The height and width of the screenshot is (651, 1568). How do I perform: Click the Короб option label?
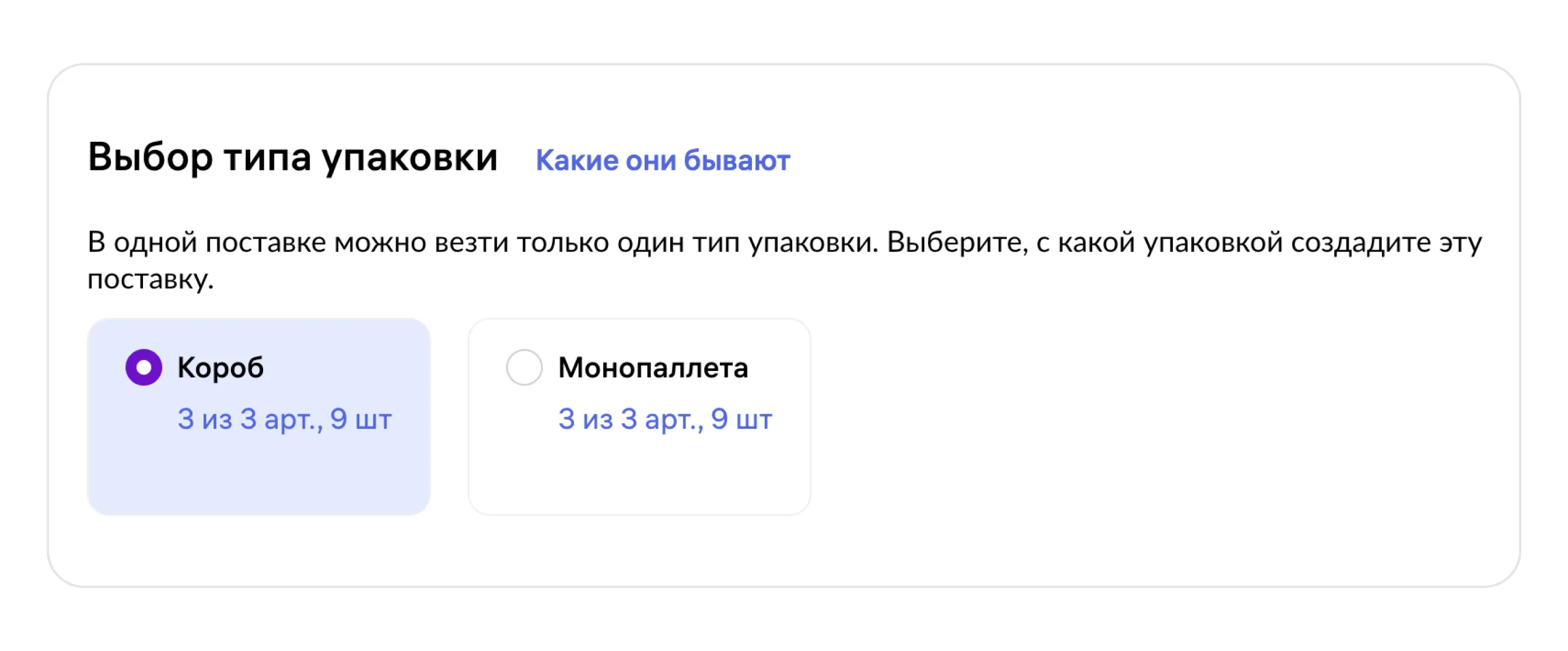point(220,367)
